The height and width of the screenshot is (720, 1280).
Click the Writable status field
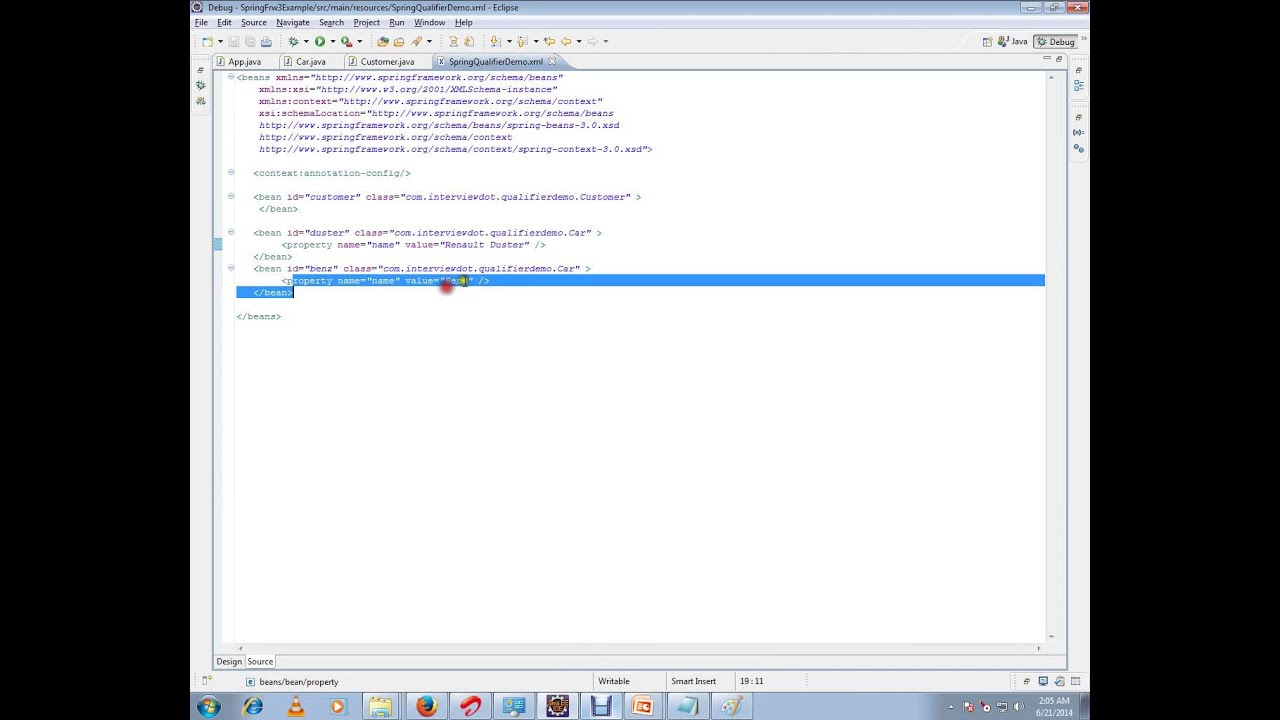tap(614, 681)
